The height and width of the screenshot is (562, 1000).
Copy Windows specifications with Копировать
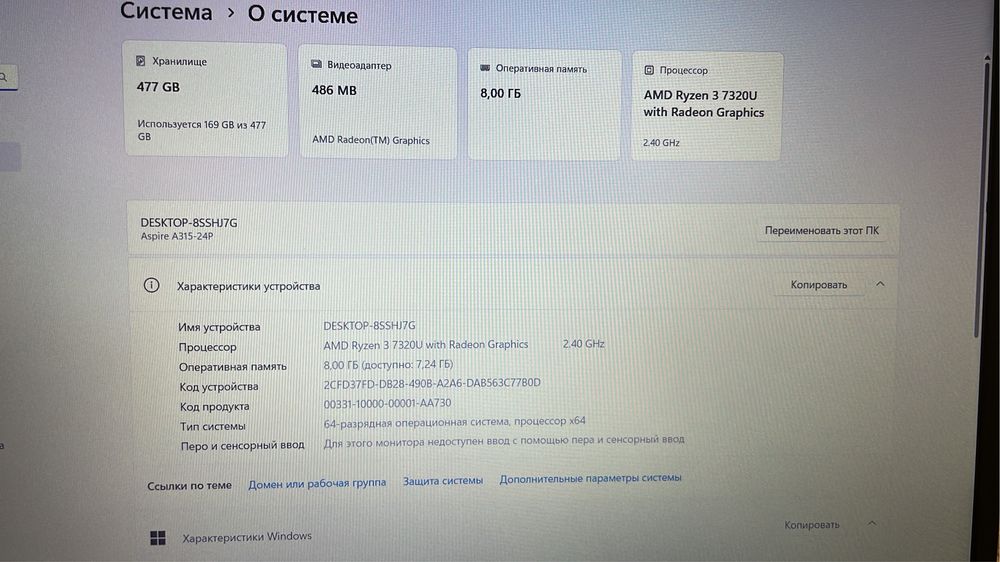point(812,524)
